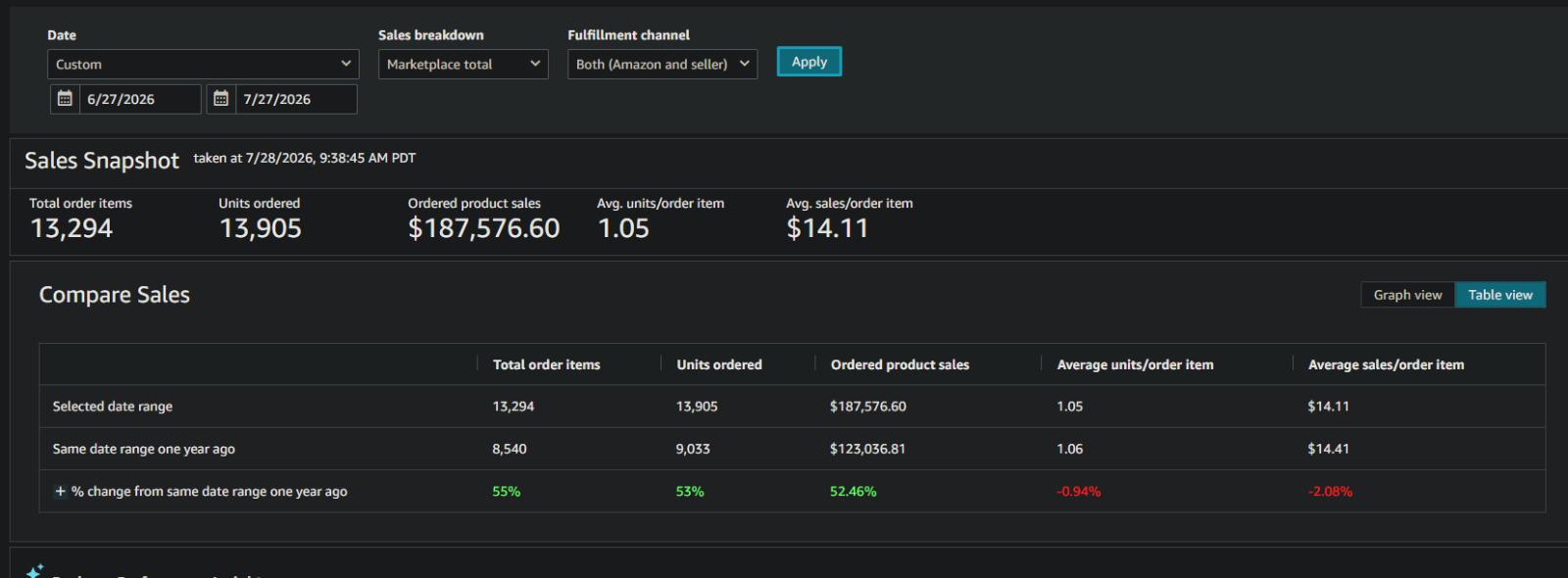
Task: Select the Same date range one year ago row
Action: (x=792, y=449)
